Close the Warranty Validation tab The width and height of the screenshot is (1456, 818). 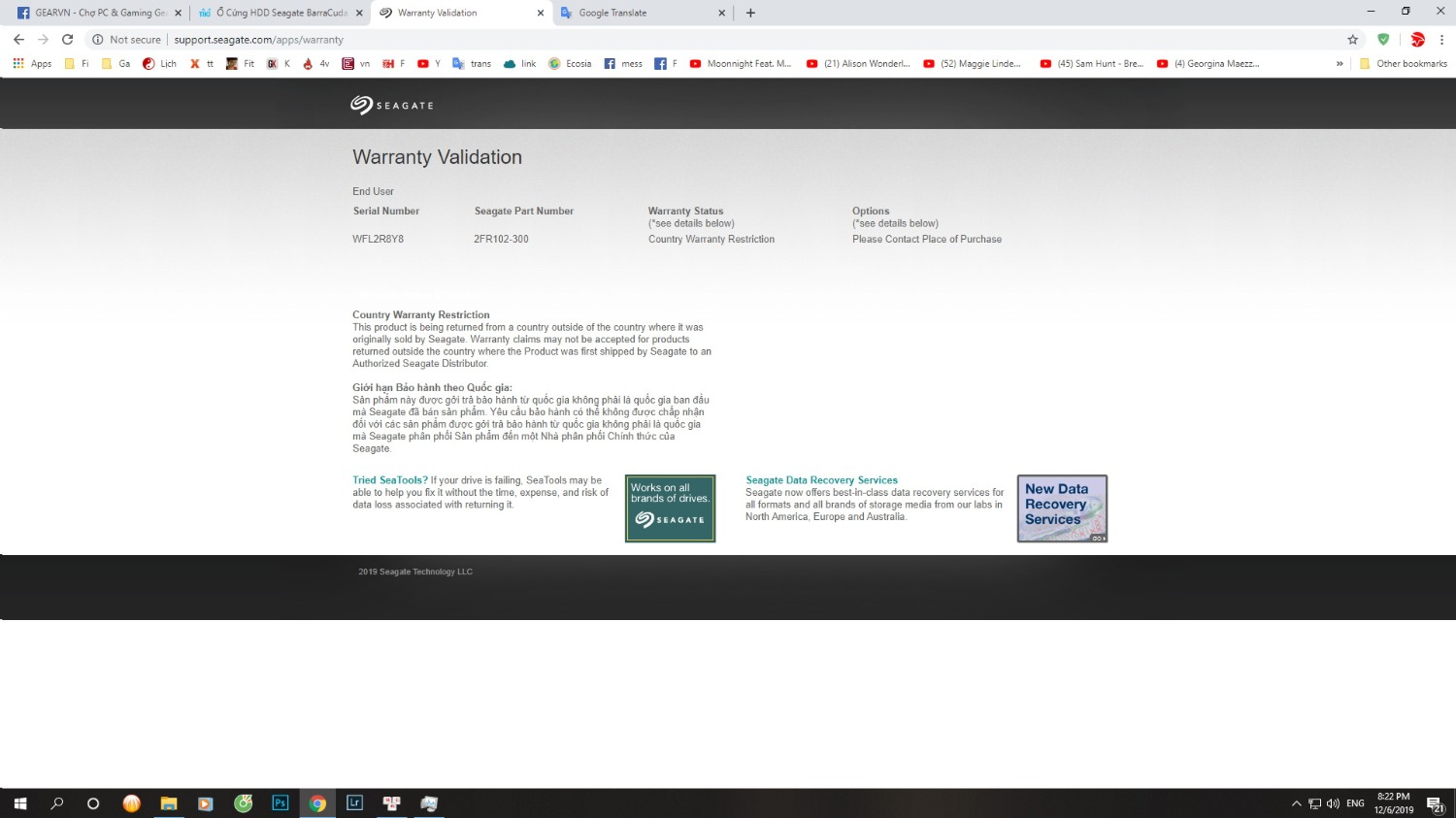(541, 13)
